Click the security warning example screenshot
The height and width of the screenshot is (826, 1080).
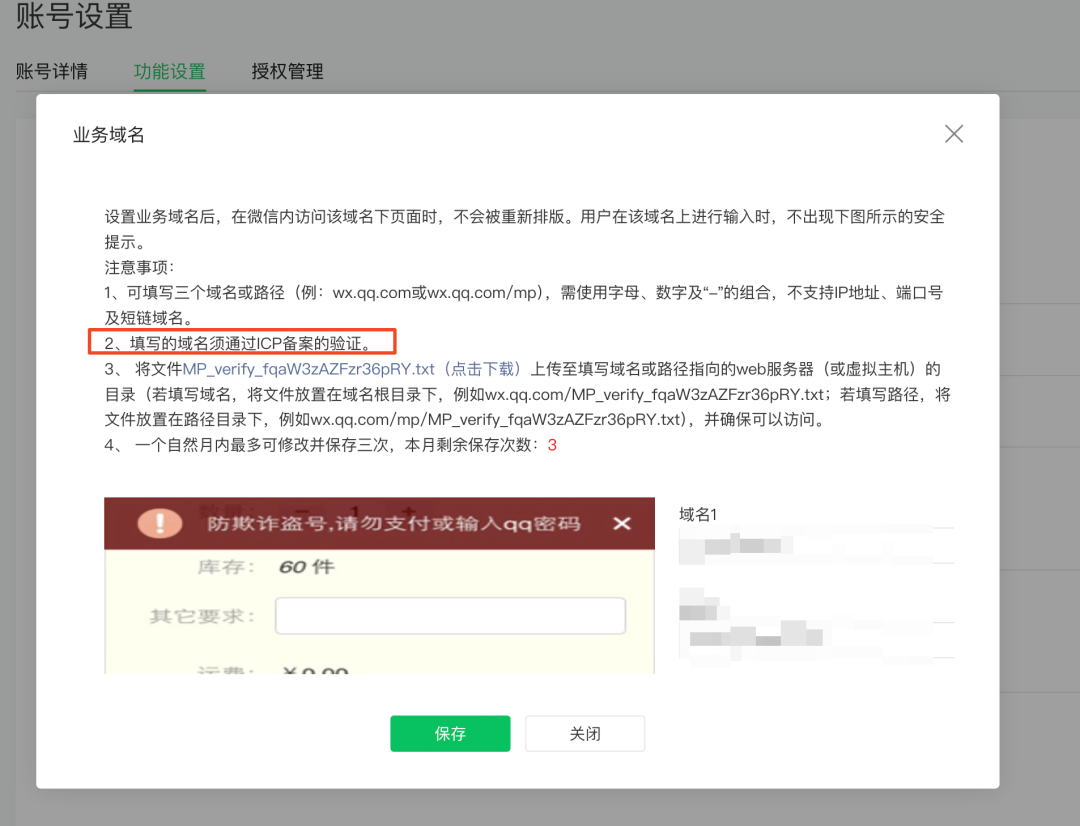(380, 585)
